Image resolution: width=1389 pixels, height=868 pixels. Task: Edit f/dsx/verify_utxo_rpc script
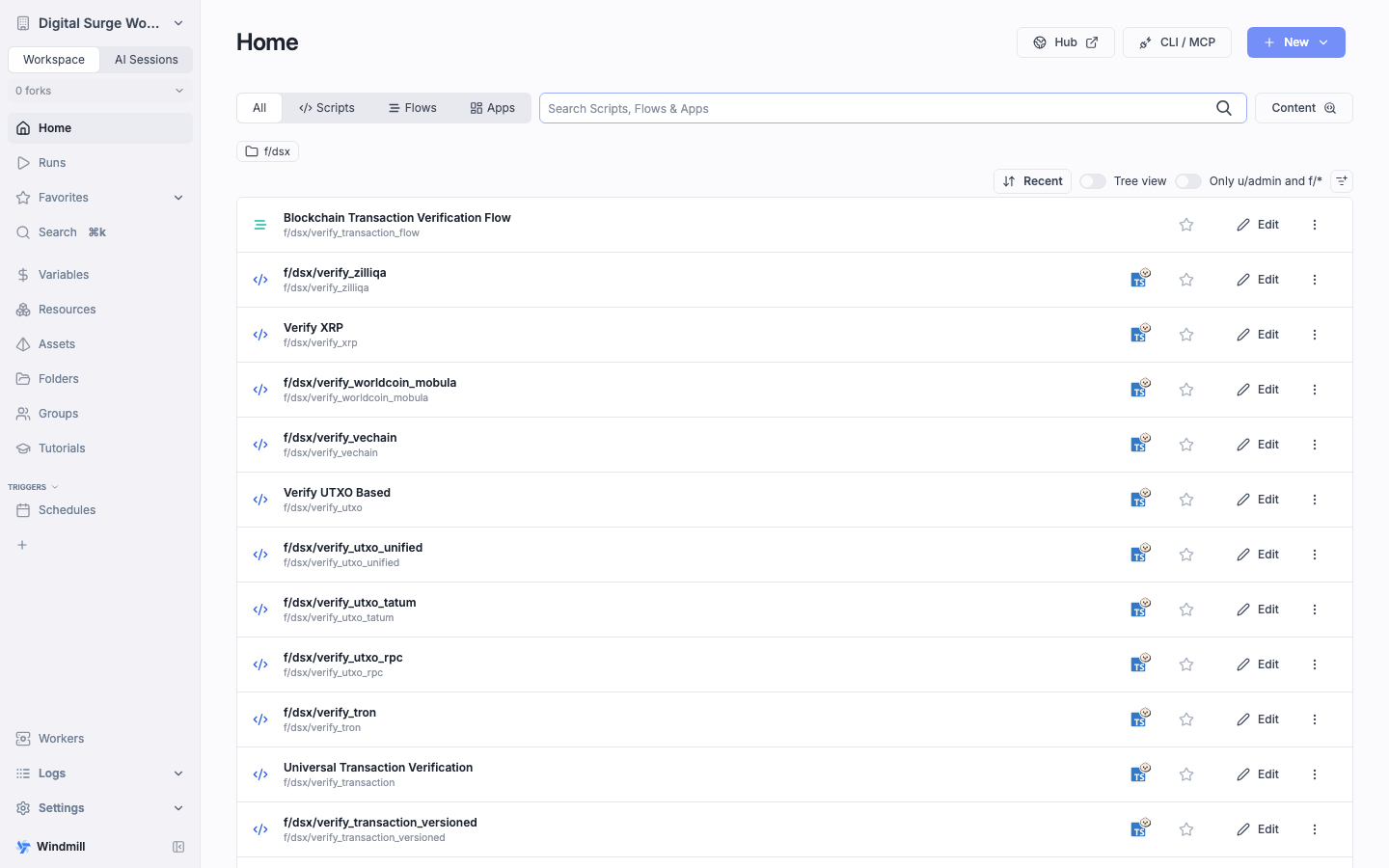[x=1258, y=665]
